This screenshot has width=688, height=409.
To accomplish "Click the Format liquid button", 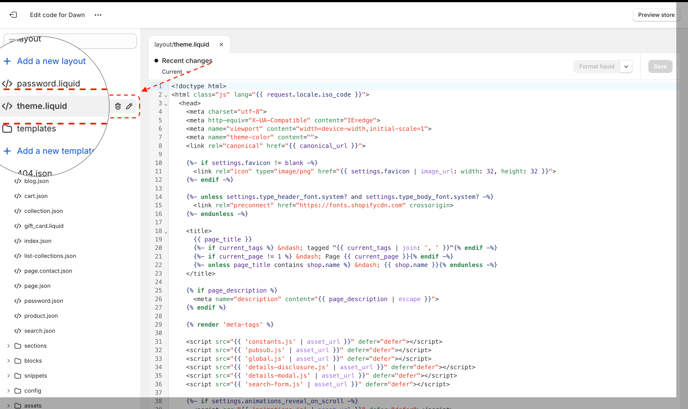I will click(596, 66).
